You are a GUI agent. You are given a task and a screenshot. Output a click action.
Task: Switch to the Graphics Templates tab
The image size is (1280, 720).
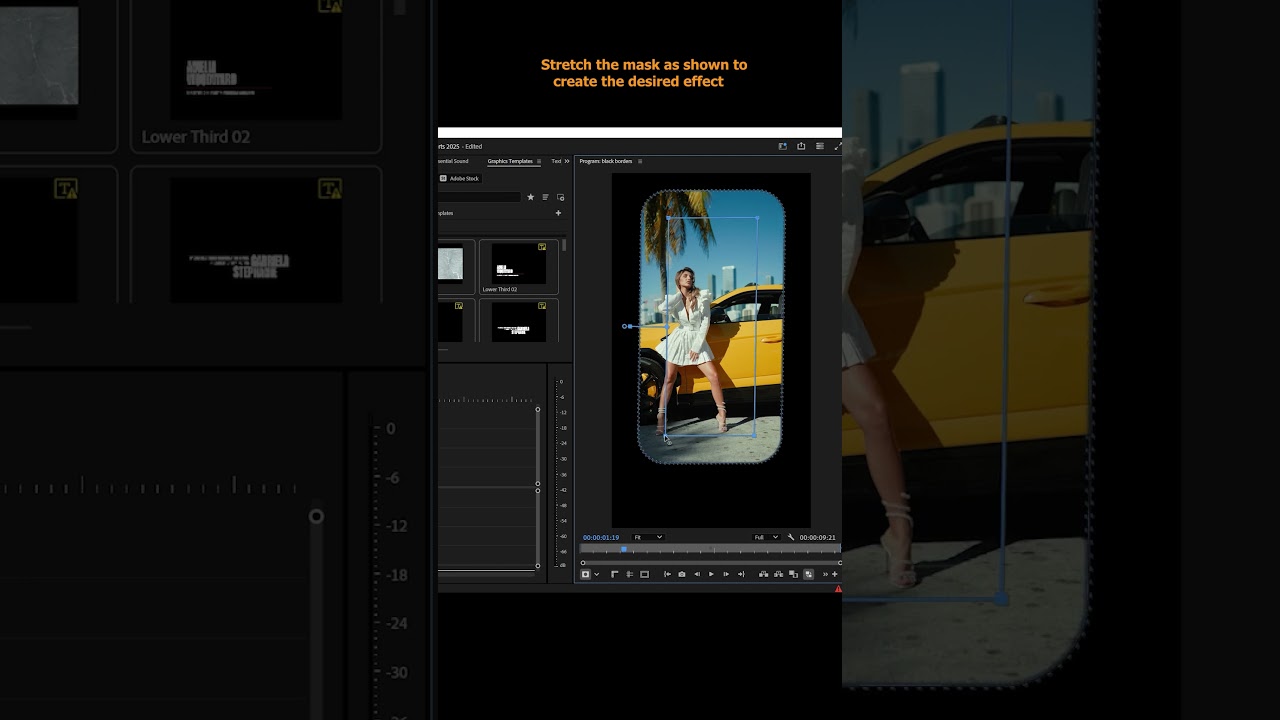pos(510,161)
